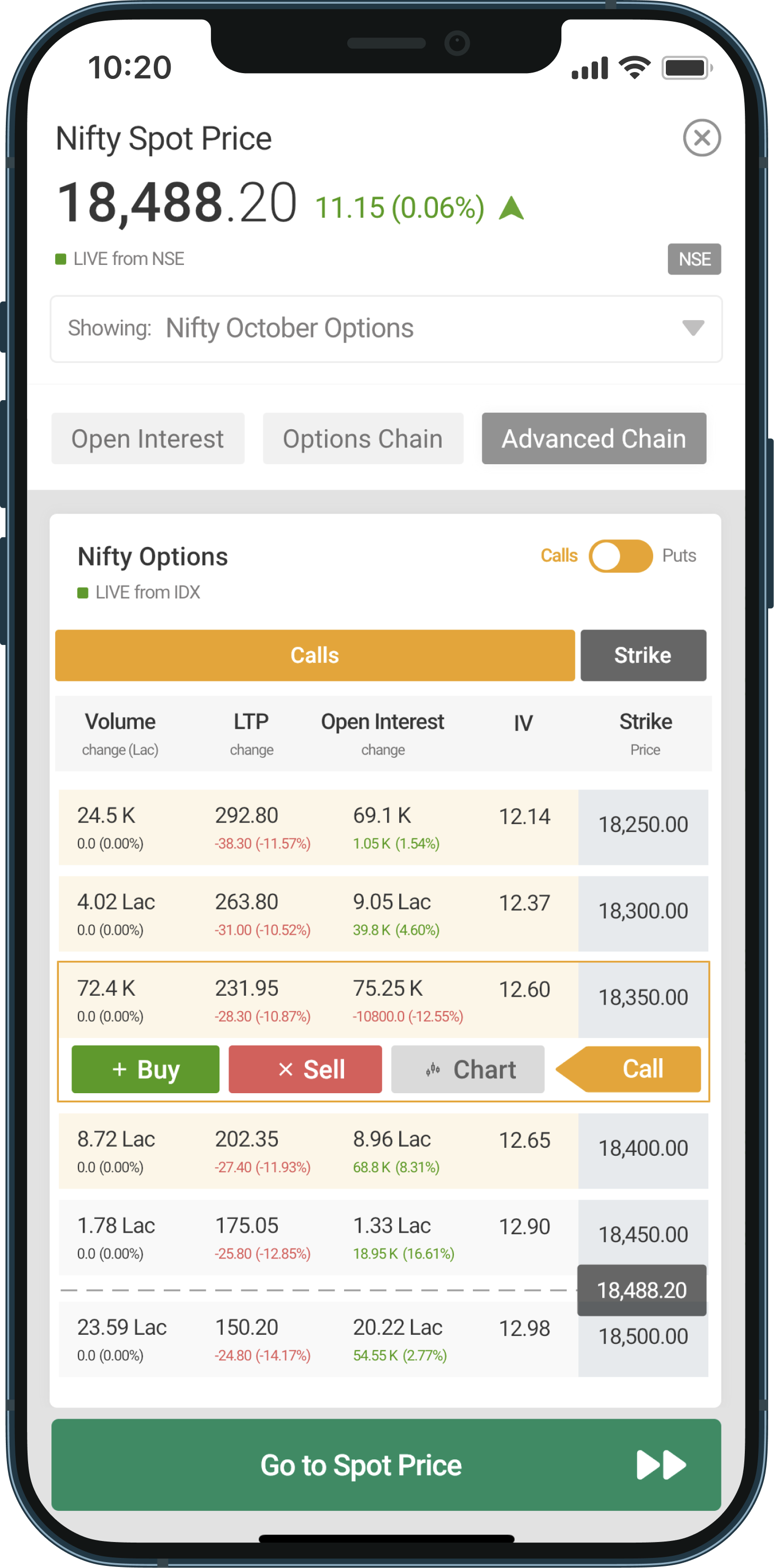Switch to the Open Interest tab

147,438
